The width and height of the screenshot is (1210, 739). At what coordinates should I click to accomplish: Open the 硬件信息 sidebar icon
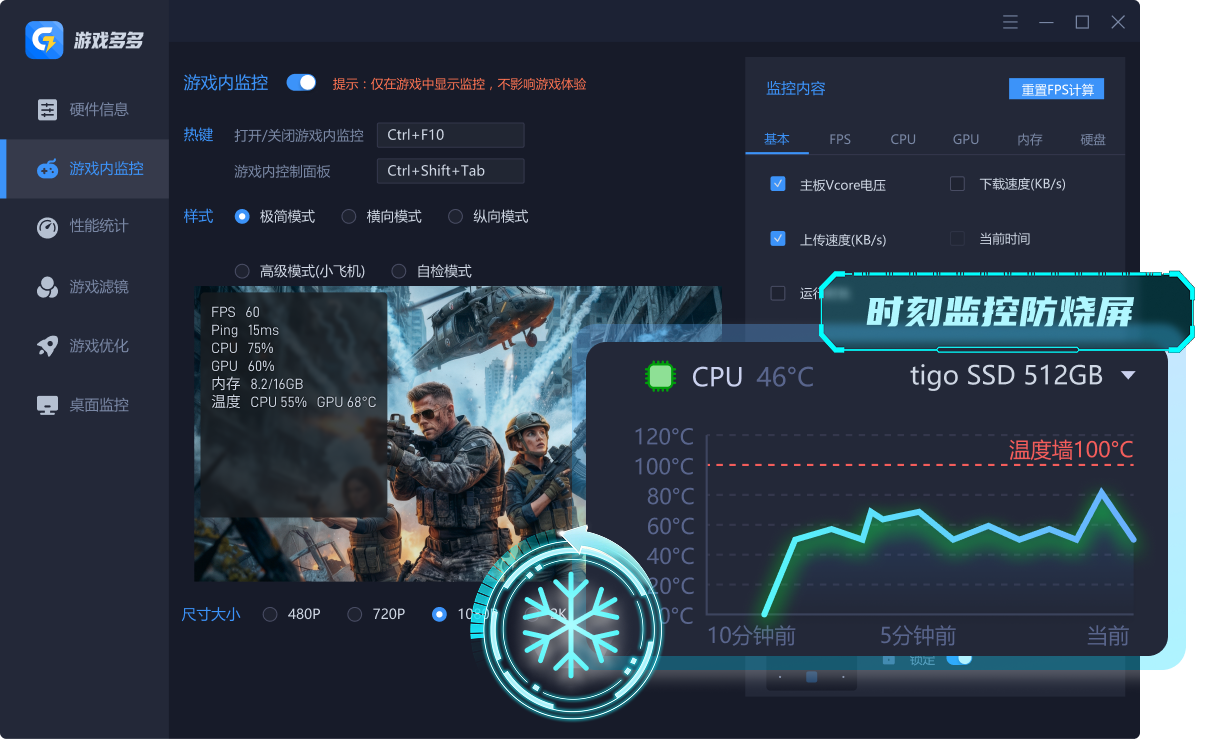point(48,110)
